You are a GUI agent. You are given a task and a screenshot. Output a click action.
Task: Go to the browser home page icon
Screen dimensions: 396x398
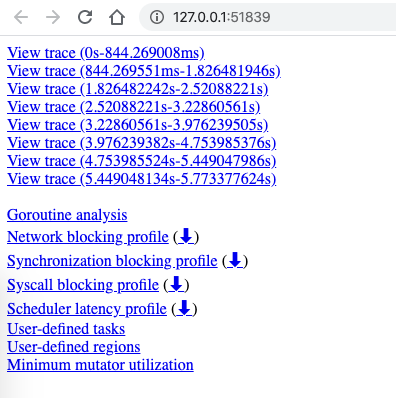[117, 17]
